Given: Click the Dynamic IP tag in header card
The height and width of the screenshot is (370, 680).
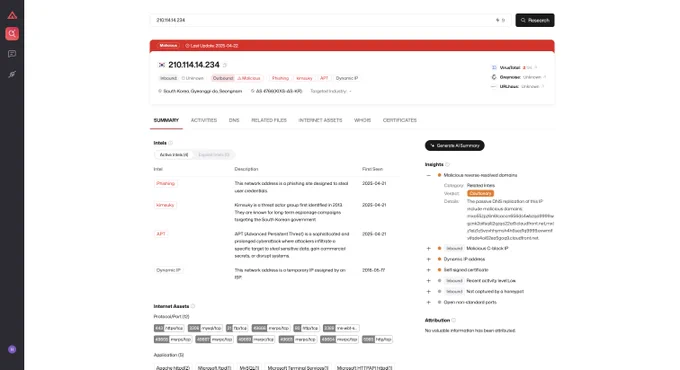Looking at the screenshot, I should tap(347, 79).
